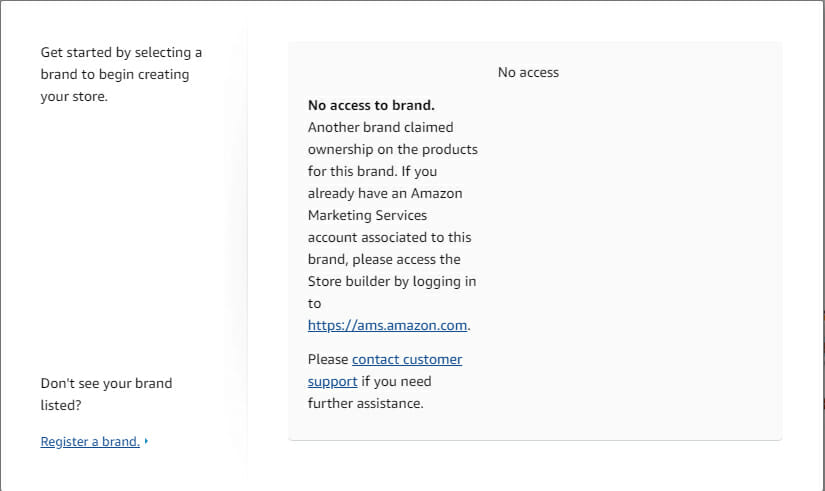Click the "your store." text in the left column
825x491 pixels.
point(74,97)
